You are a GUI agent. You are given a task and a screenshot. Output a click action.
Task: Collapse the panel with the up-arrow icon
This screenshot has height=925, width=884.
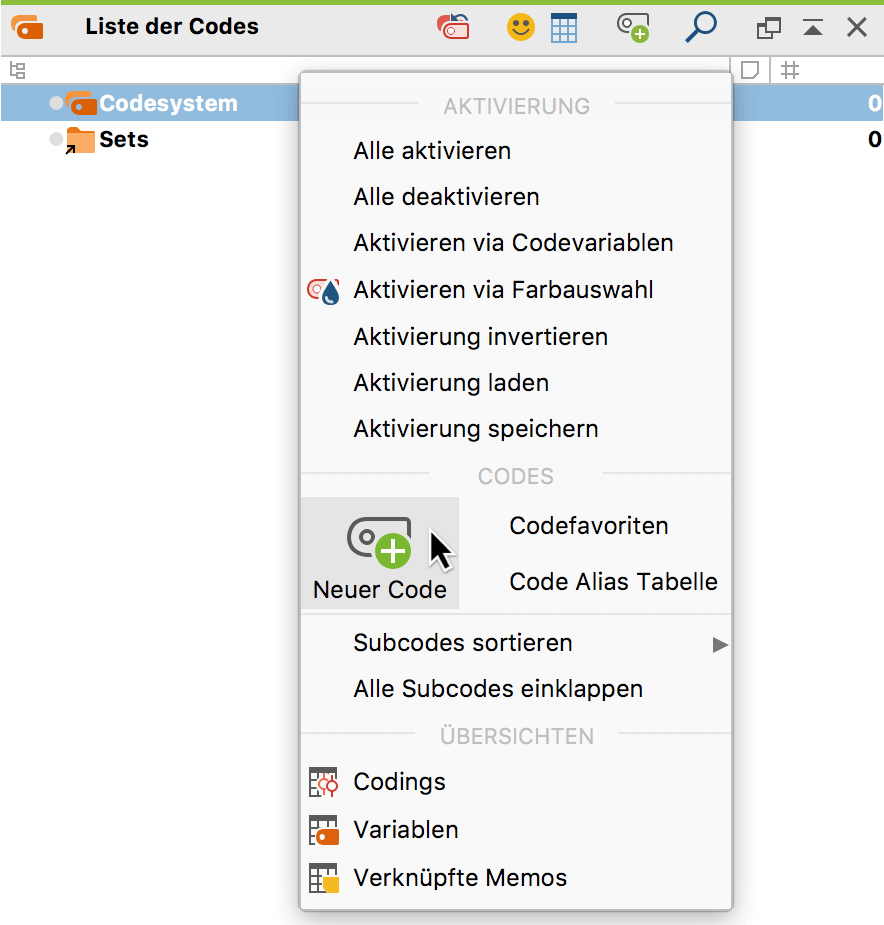point(813,27)
